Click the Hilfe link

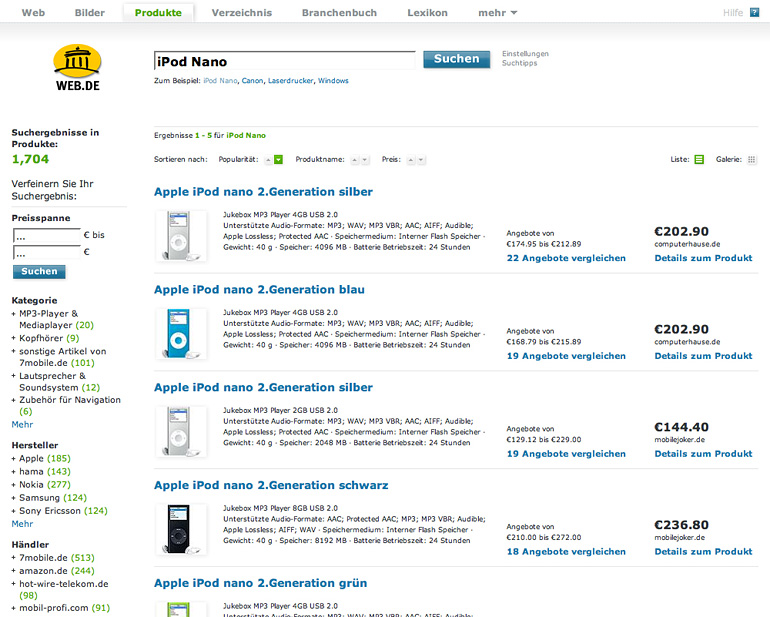pos(733,13)
